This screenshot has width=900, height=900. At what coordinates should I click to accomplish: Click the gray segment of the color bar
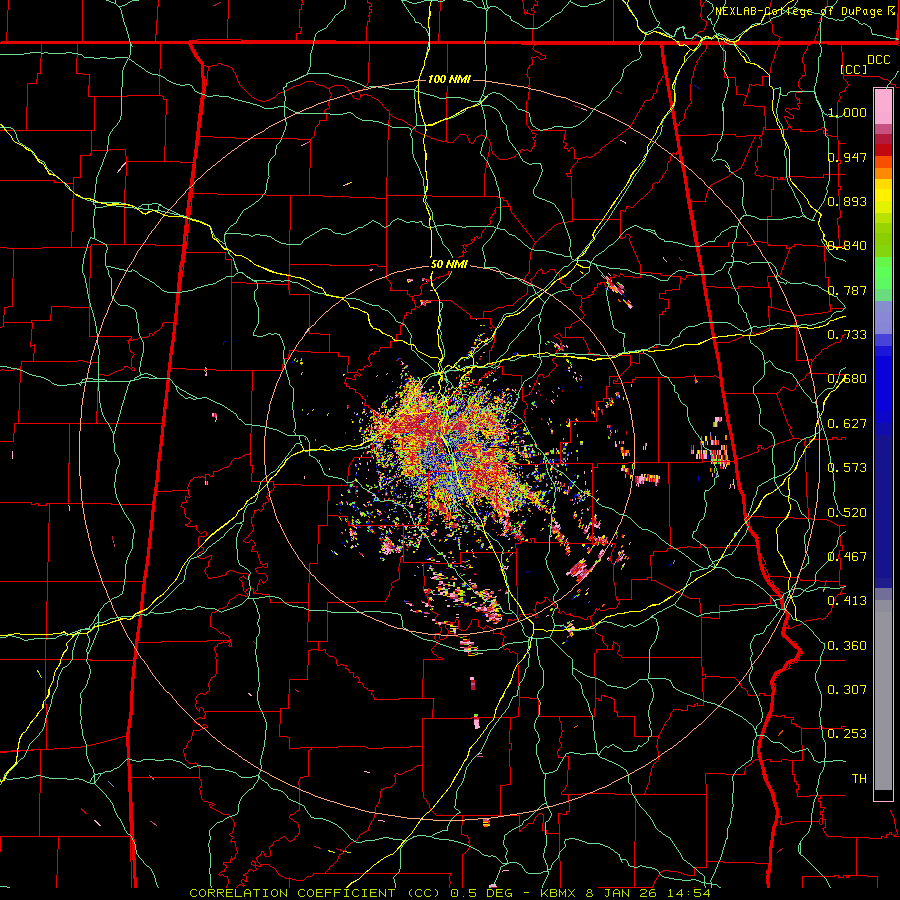pyautogui.click(x=883, y=695)
